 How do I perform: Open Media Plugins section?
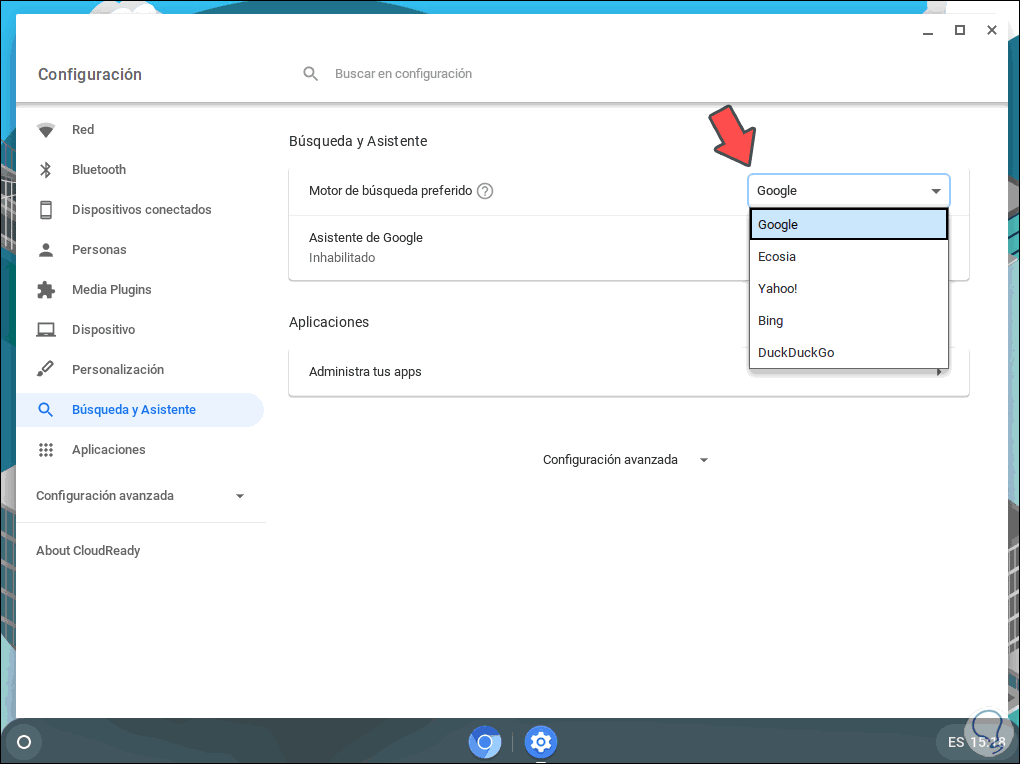pyautogui.click(x=140, y=290)
